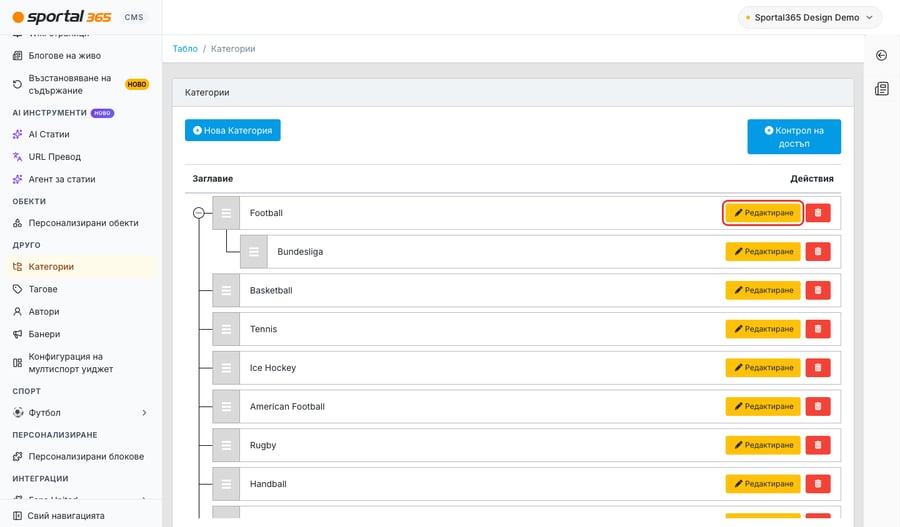
Task: Delete the Ice Hockey category
Action: 818,368
